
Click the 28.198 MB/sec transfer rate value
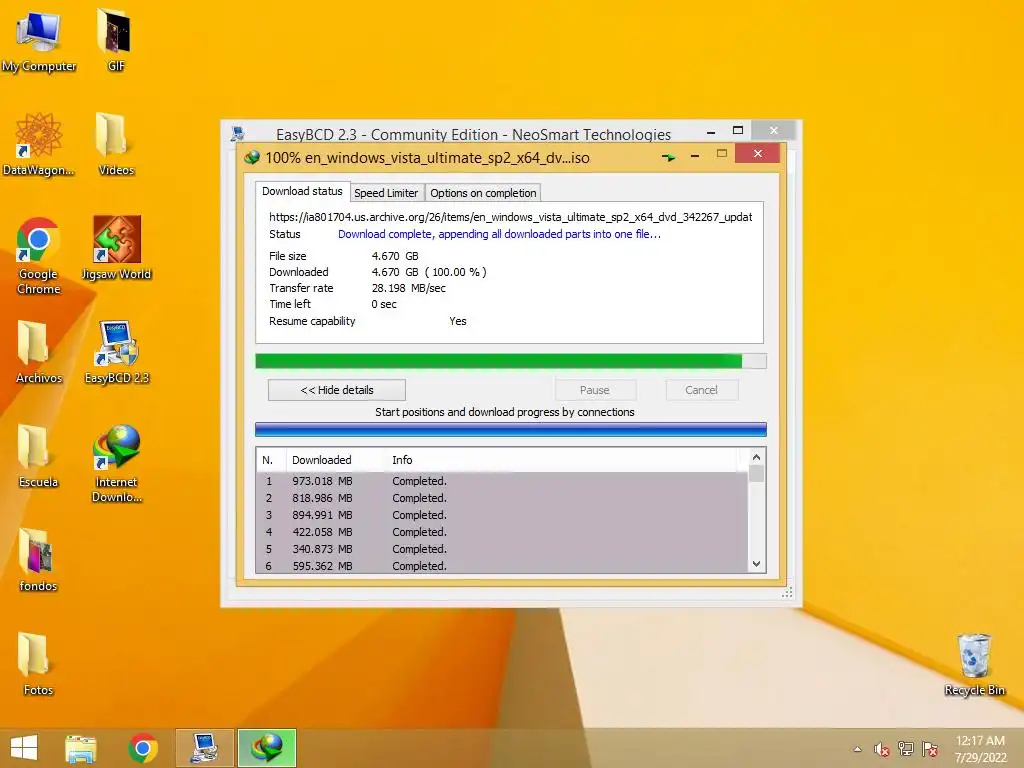pyautogui.click(x=409, y=288)
